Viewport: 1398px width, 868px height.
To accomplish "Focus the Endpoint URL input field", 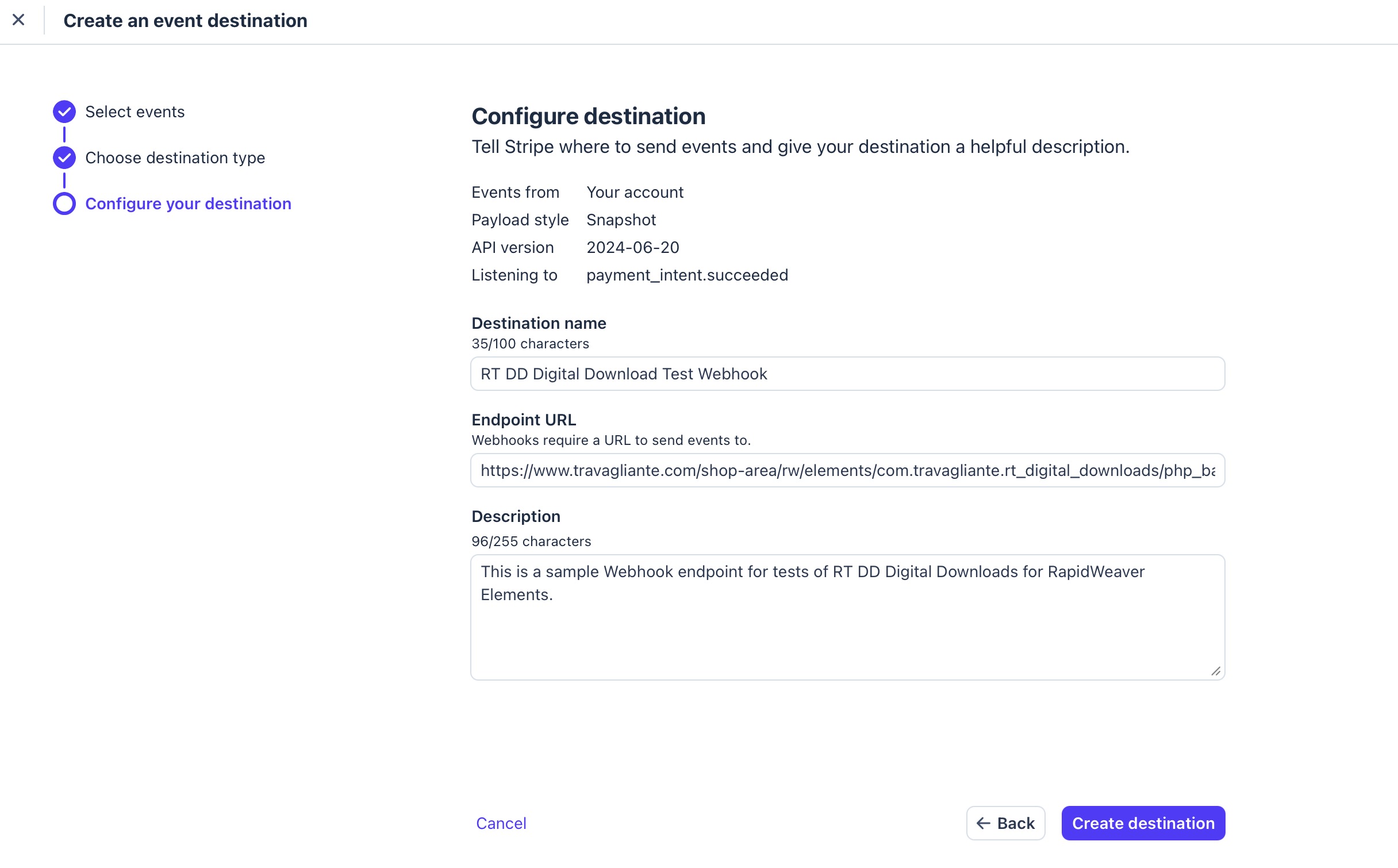I will click(848, 470).
